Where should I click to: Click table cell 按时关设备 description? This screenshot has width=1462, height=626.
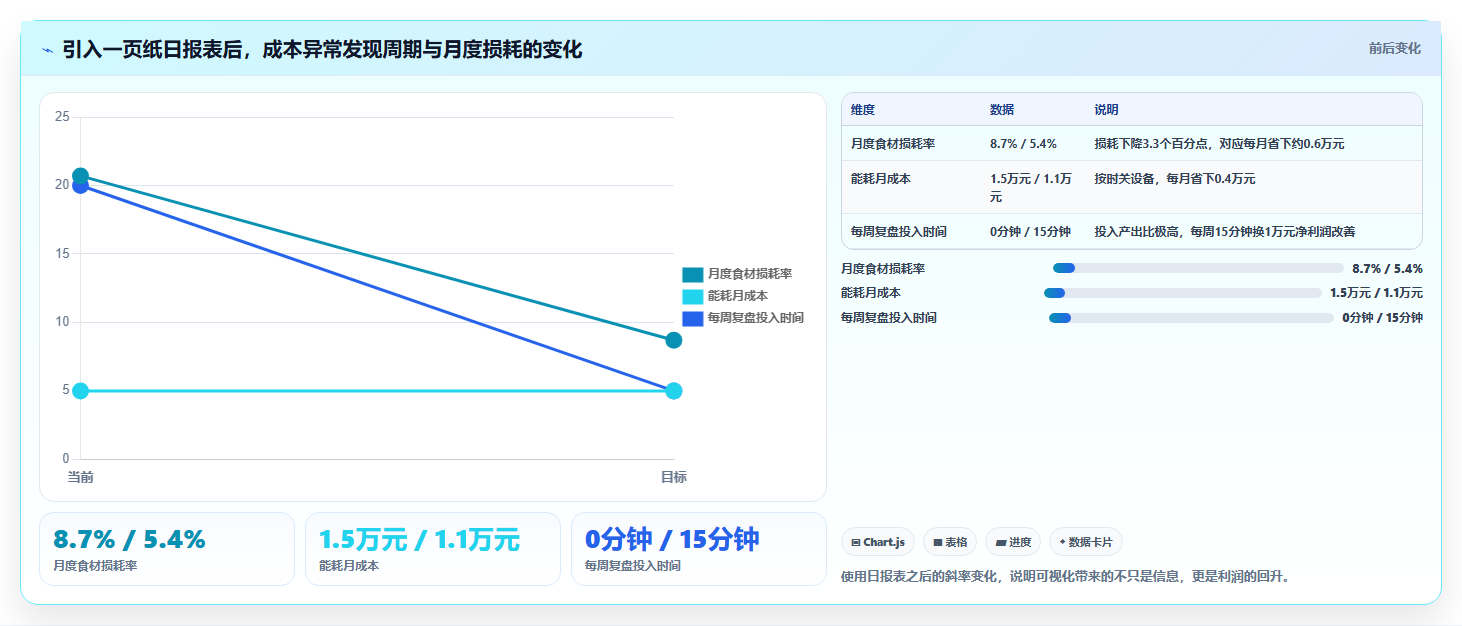pos(1175,178)
